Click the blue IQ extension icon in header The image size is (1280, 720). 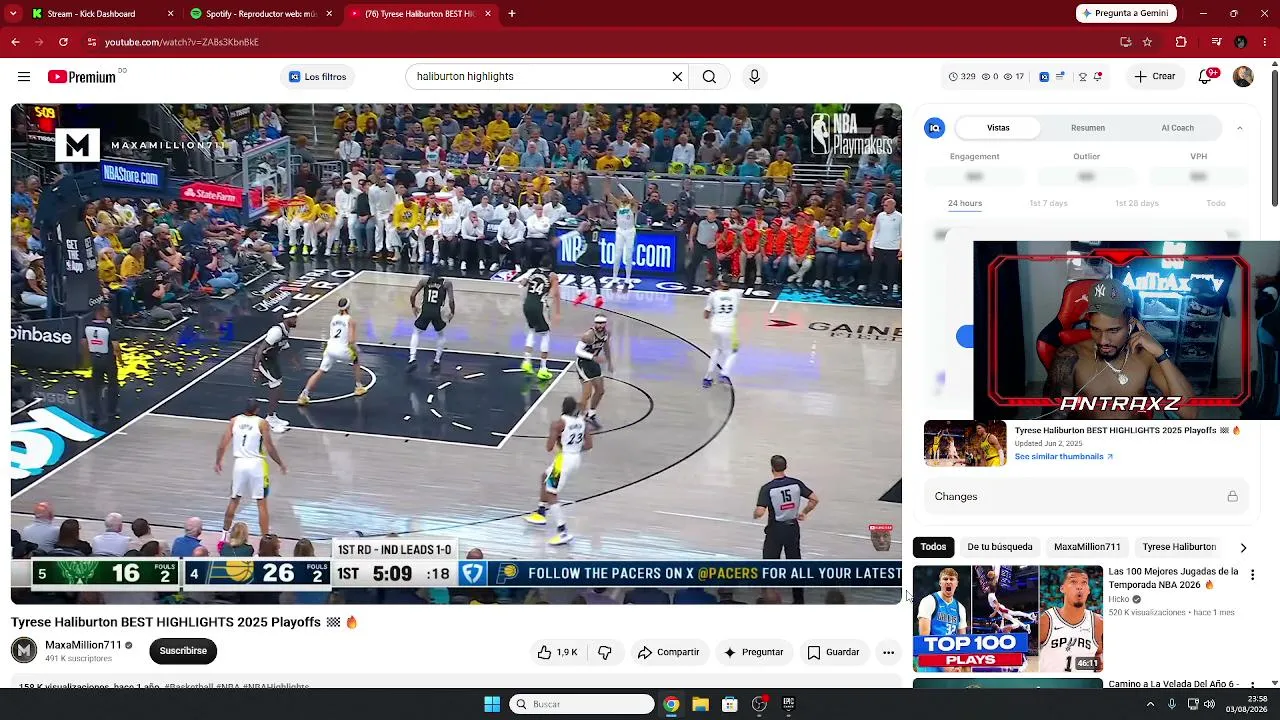point(1044,77)
